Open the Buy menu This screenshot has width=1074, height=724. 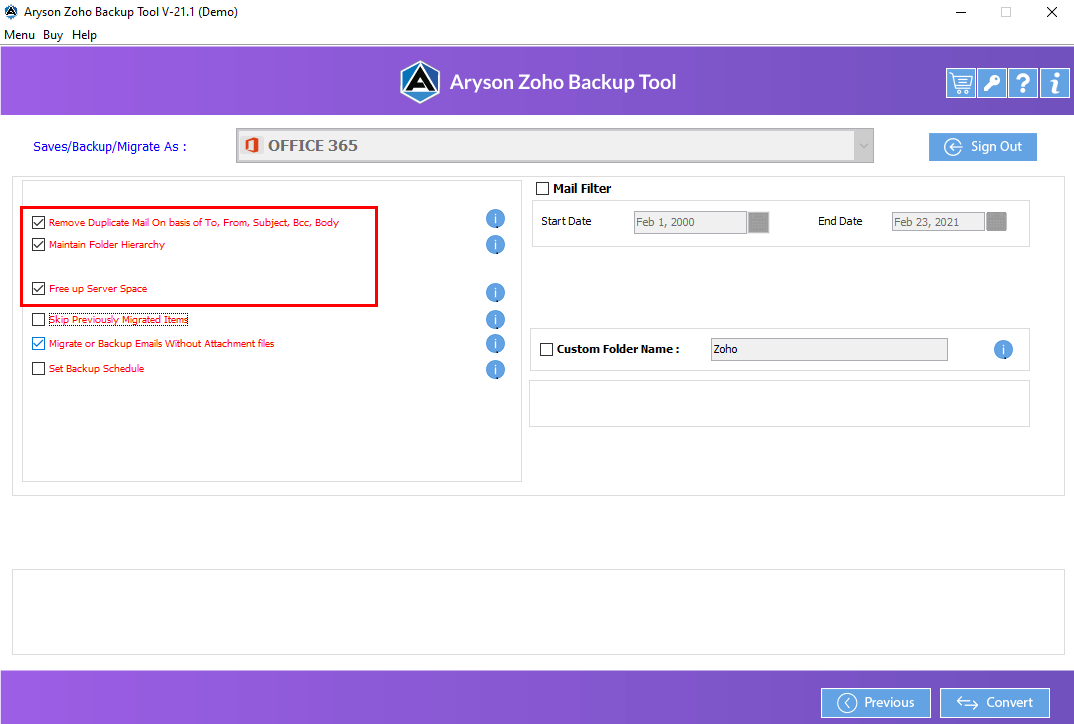point(53,35)
